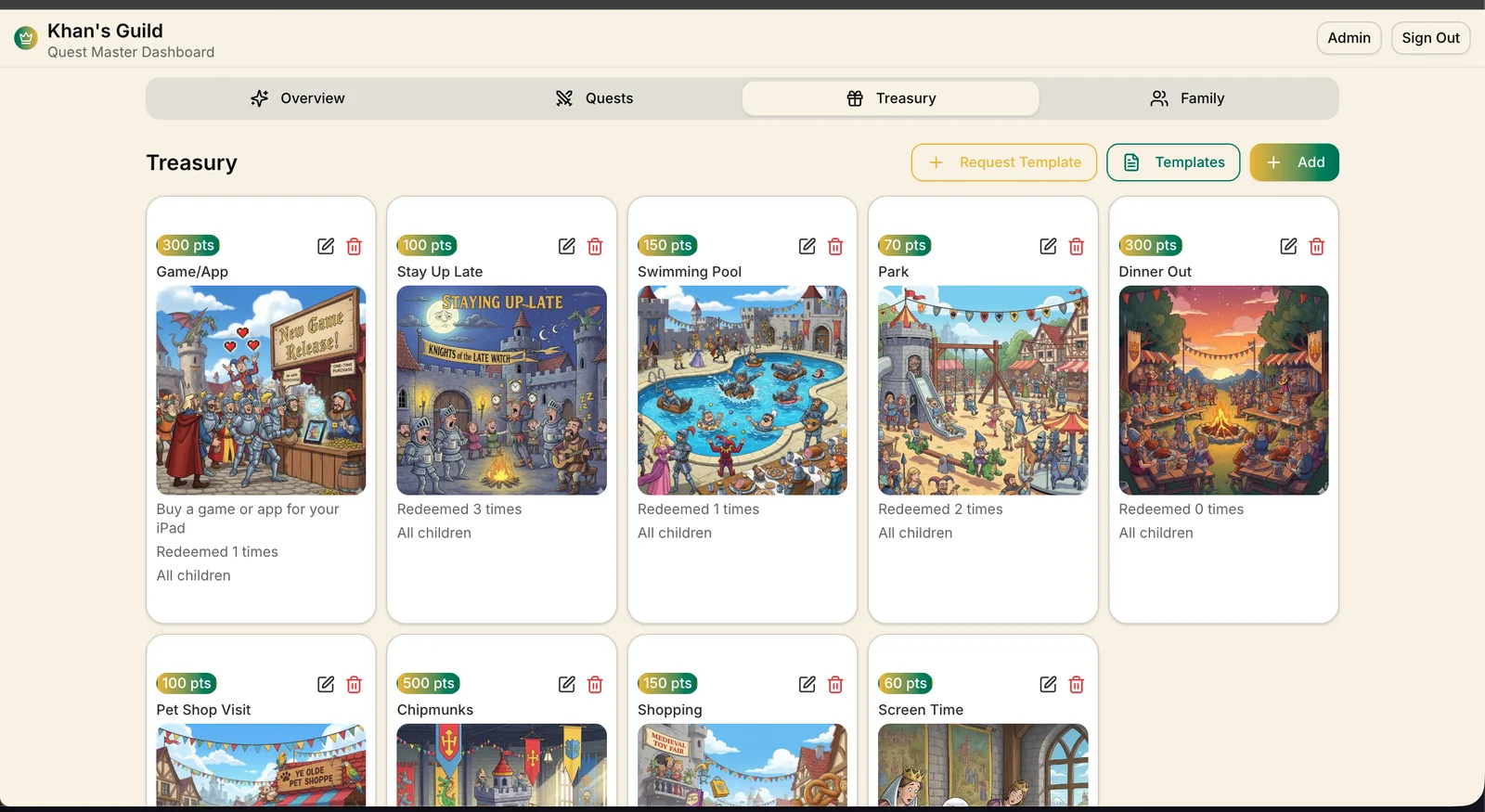
Task: Edit the Game/App reward
Action: coord(326,246)
